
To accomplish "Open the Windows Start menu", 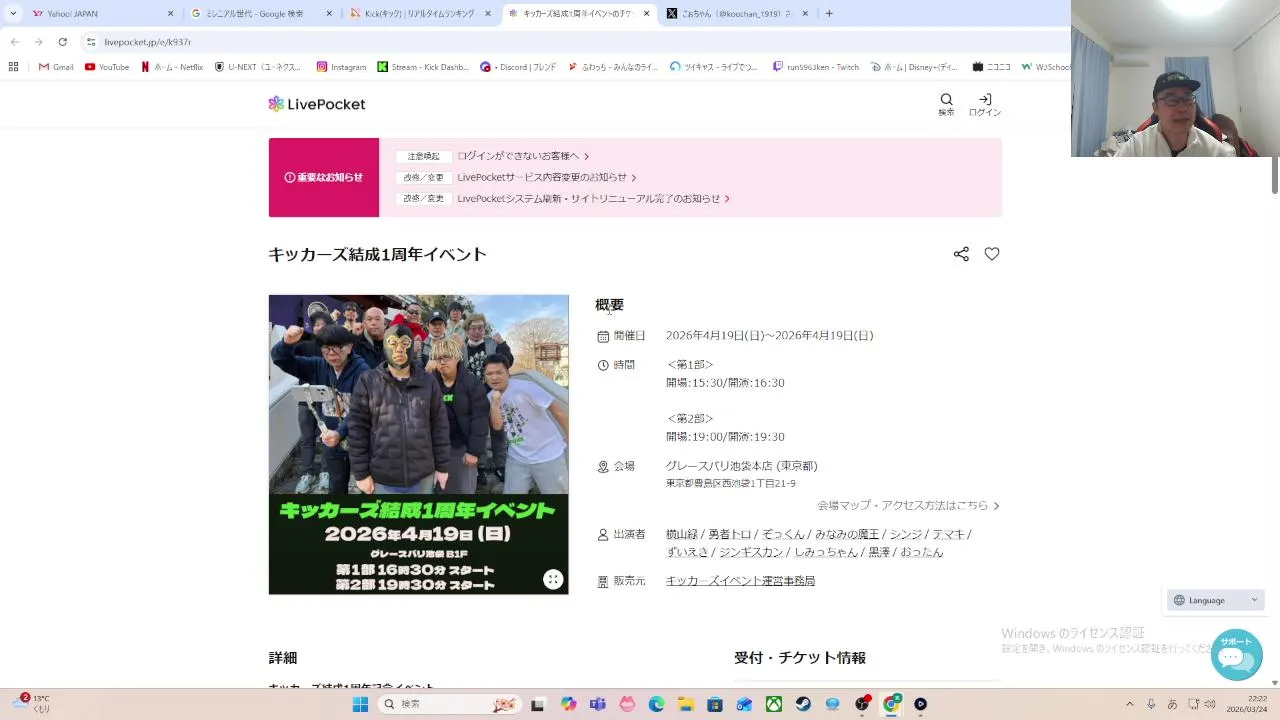I will coord(360,704).
